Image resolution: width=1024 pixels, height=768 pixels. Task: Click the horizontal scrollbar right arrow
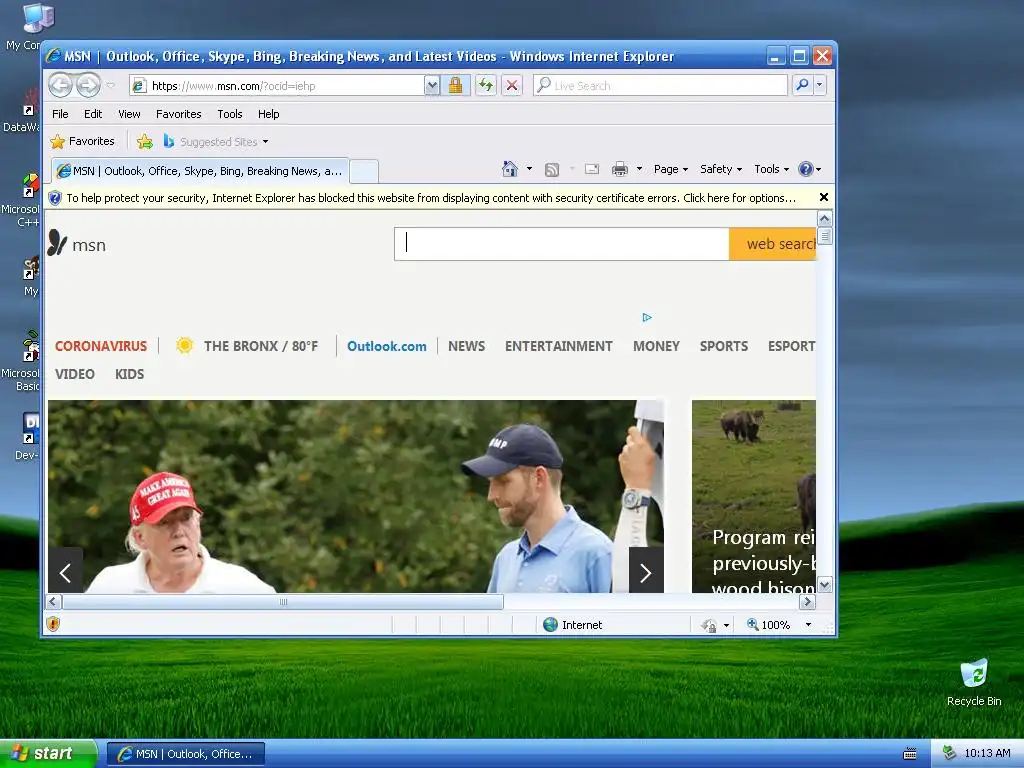point(807,601)
